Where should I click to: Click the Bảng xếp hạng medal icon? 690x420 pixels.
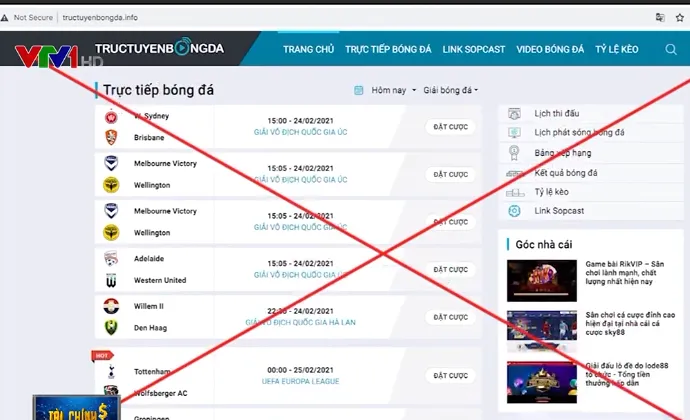tap(514, 153)
